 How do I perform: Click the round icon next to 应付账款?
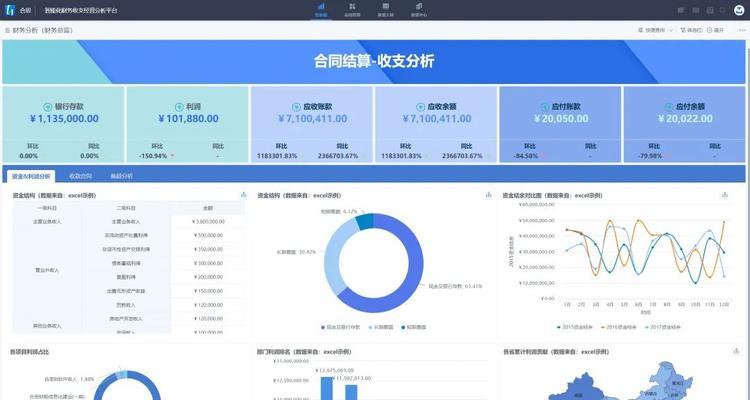pos(545,107)
